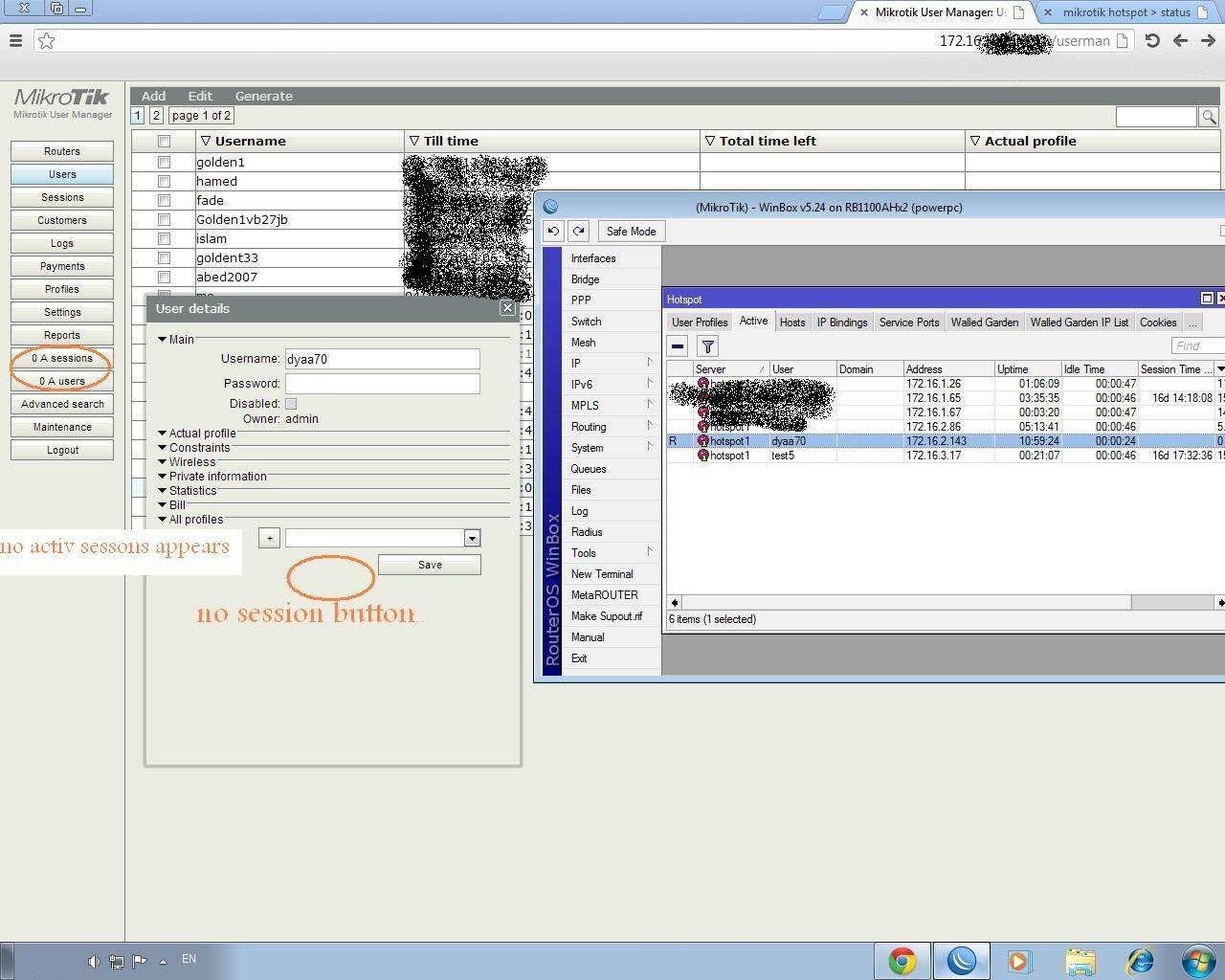Screen dimensions: 1225x980
Task: Check the box for user goldent33
Action: pyautogui.click(x=164, y=258)
